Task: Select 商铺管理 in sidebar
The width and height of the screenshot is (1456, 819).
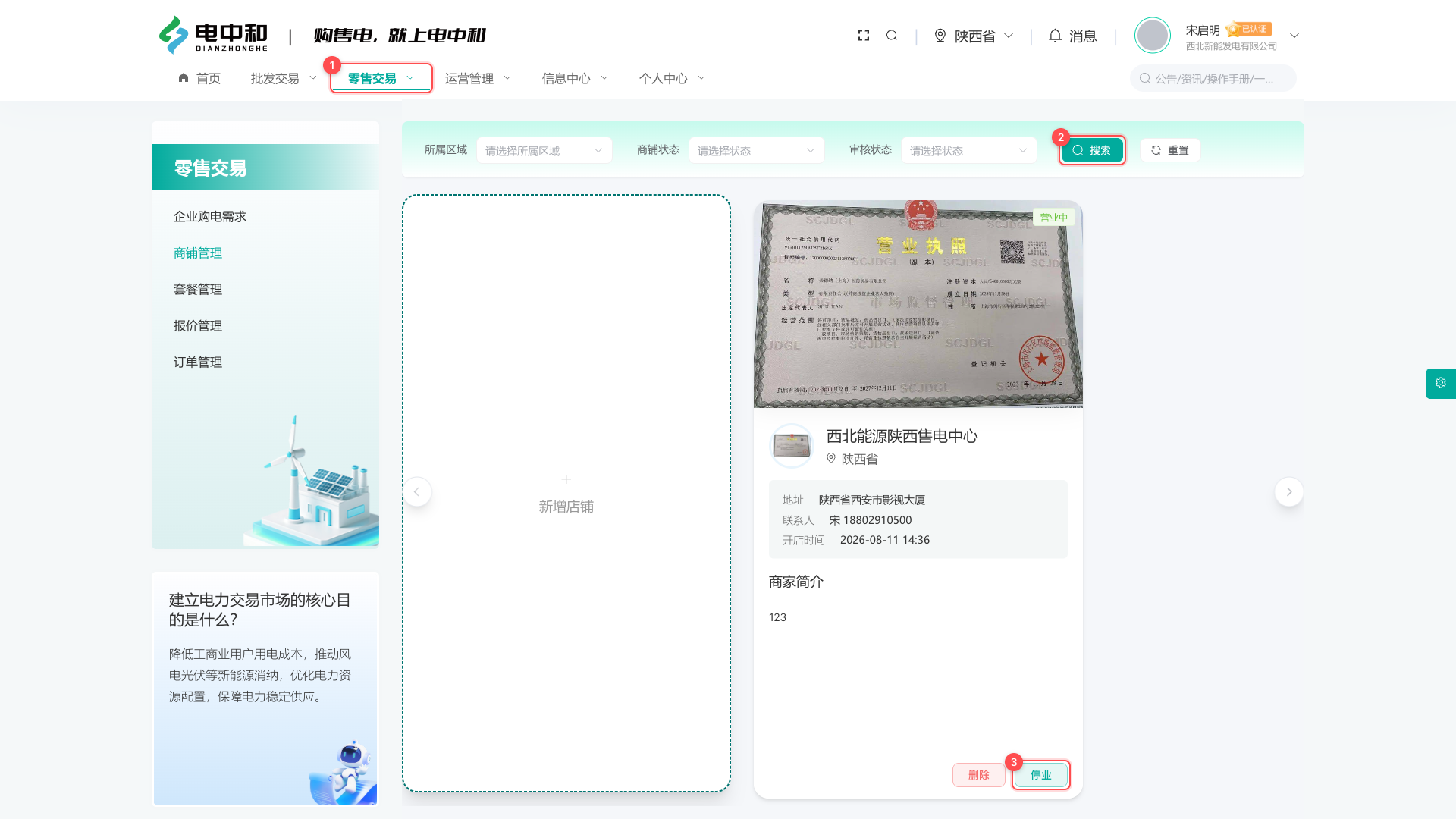Action: click(198, 253)
